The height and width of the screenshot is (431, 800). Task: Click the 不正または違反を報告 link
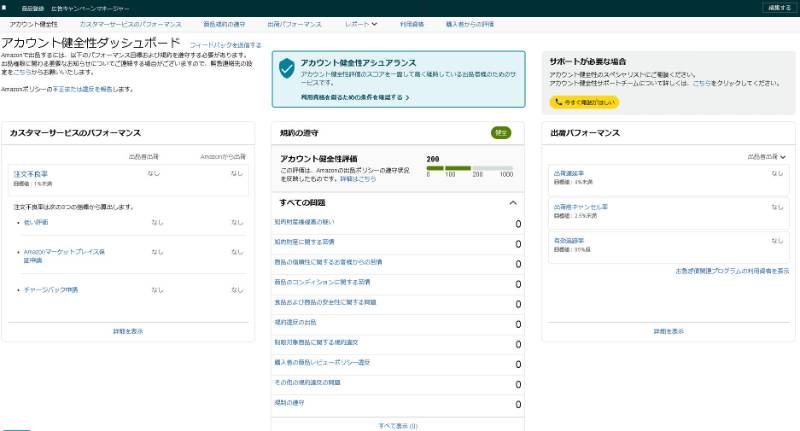83,89
